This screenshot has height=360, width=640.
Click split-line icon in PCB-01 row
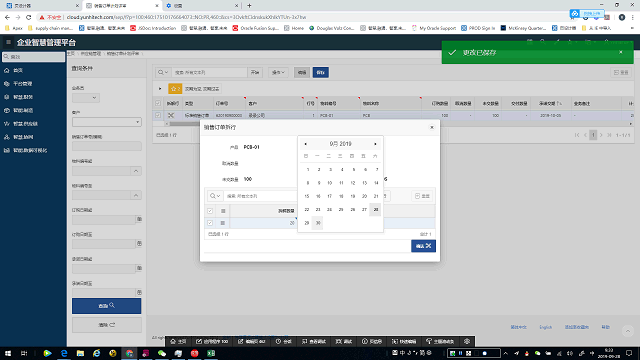[x=171, y=116]
